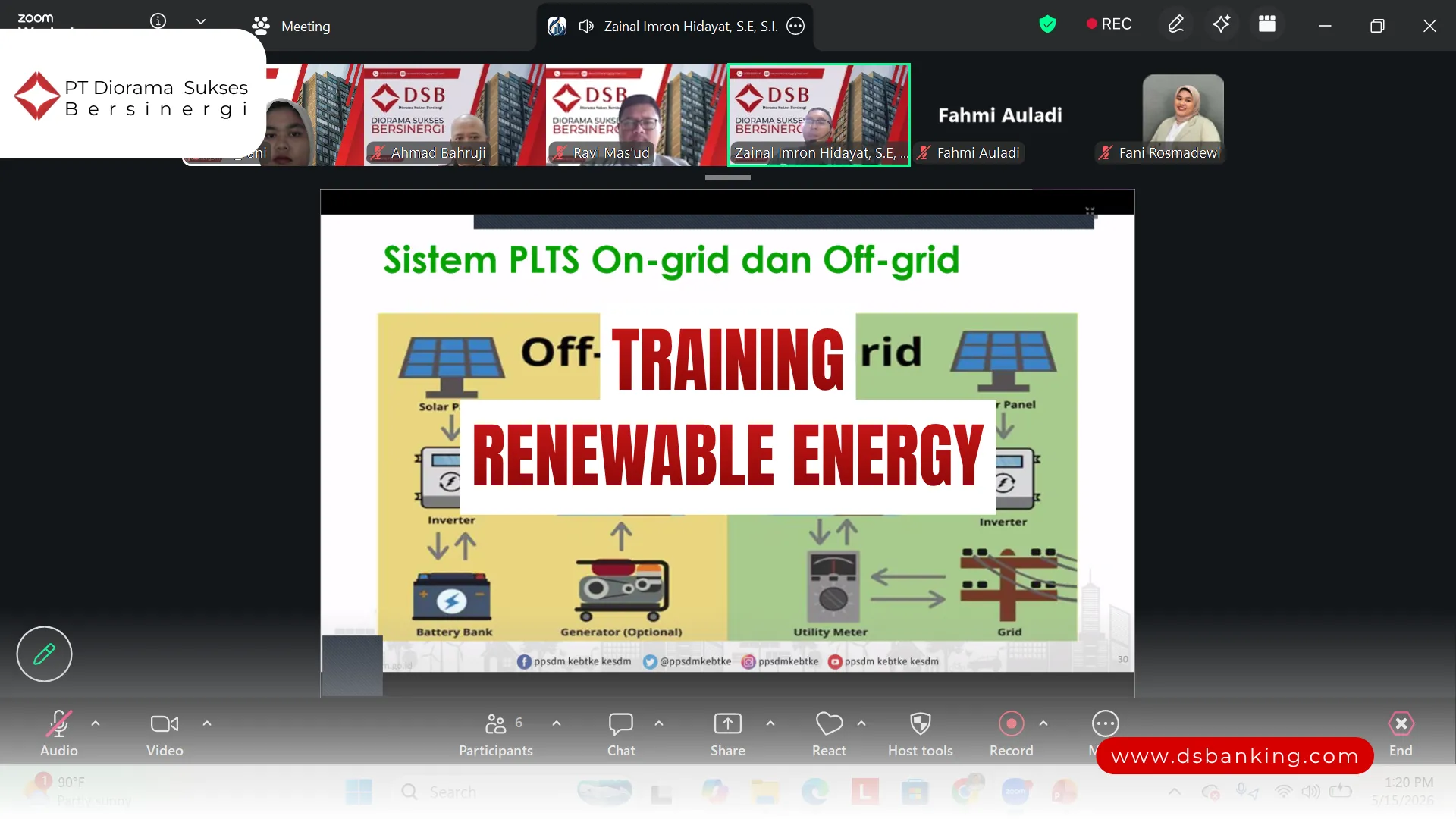Click the Share screen button

pyautogui.click(x=728, y=734)
